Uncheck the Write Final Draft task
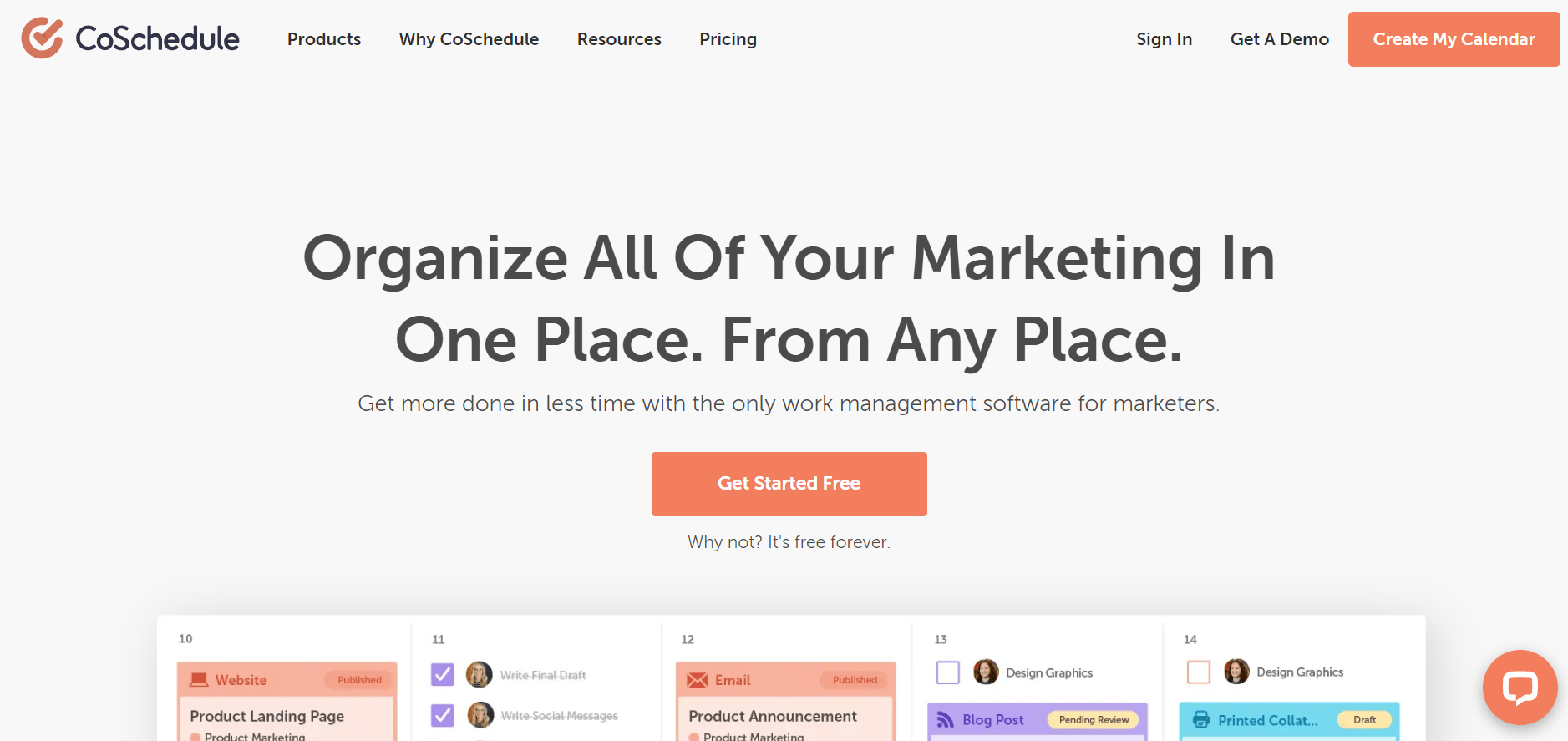1568x741 pixels. pyautogui.click(x=442, y=674)
